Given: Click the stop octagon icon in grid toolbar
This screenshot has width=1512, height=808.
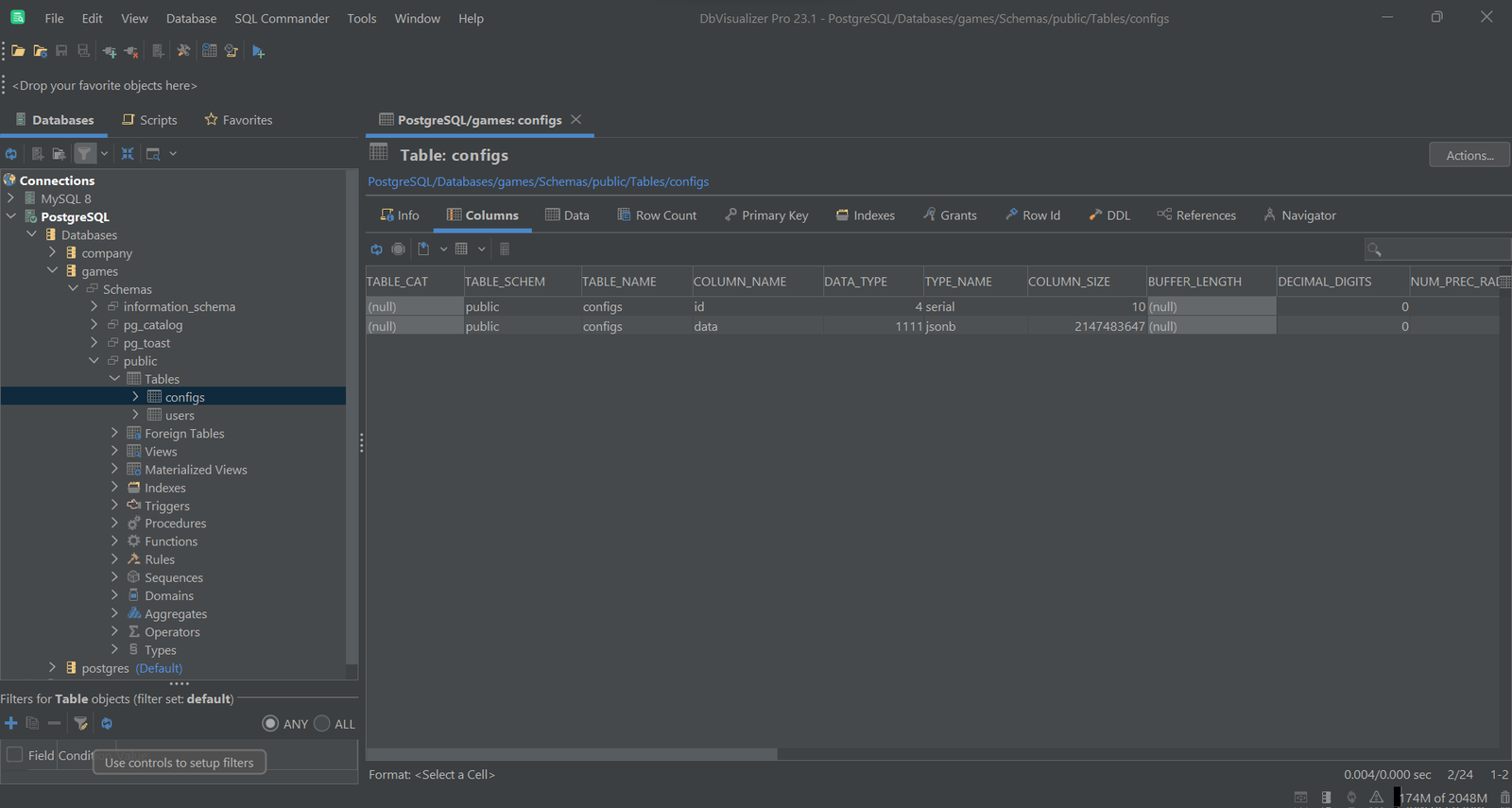Looking at the screenshot, I should (x=399, y=249).
